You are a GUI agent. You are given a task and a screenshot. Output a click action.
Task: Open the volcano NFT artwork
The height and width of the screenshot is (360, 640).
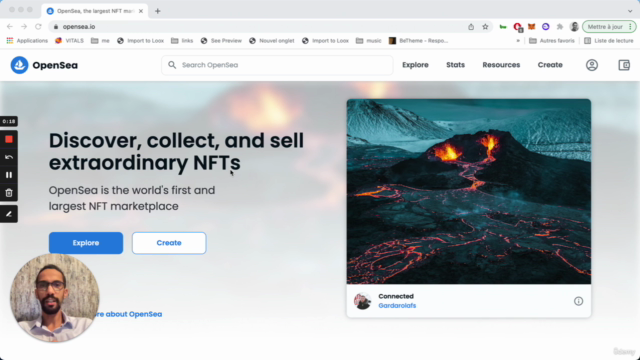[469, 191]
